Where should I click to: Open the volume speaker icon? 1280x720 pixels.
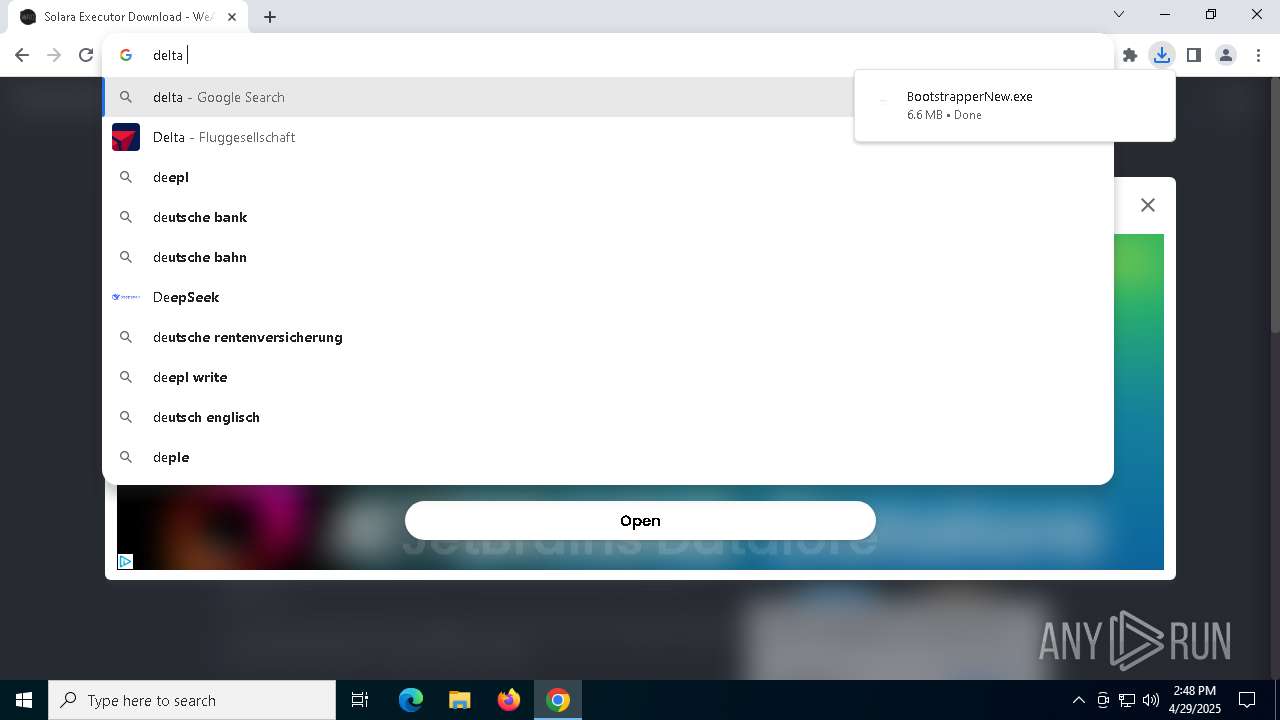click(1151, 700)
